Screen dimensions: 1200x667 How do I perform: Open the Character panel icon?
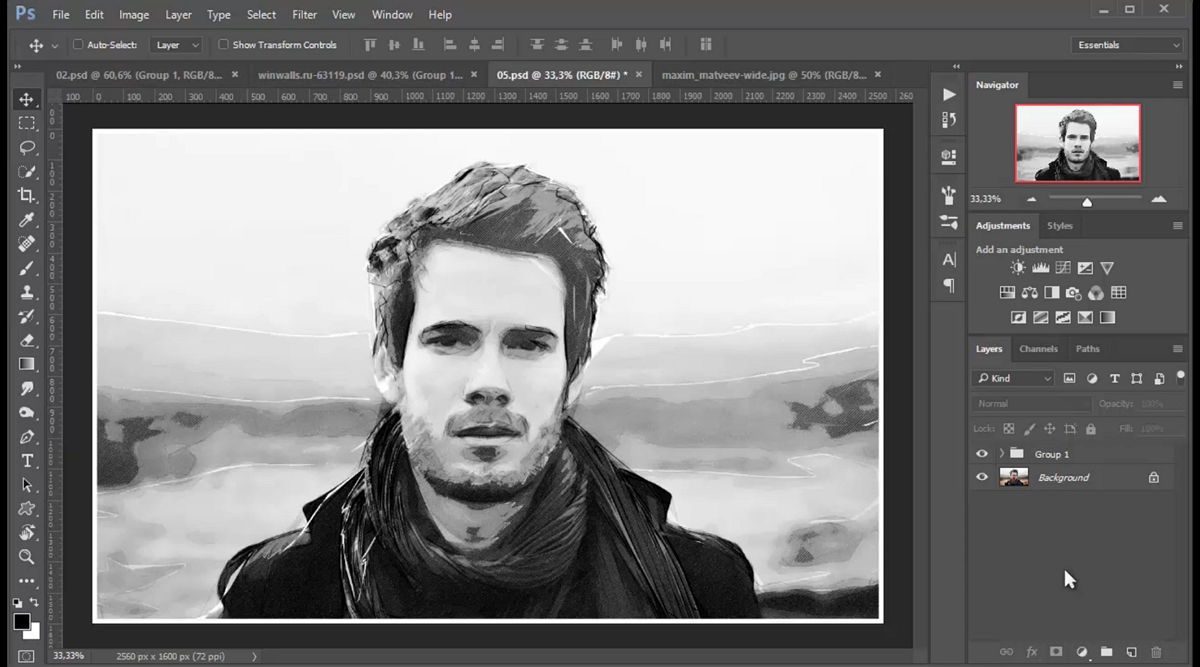(949, 259)
